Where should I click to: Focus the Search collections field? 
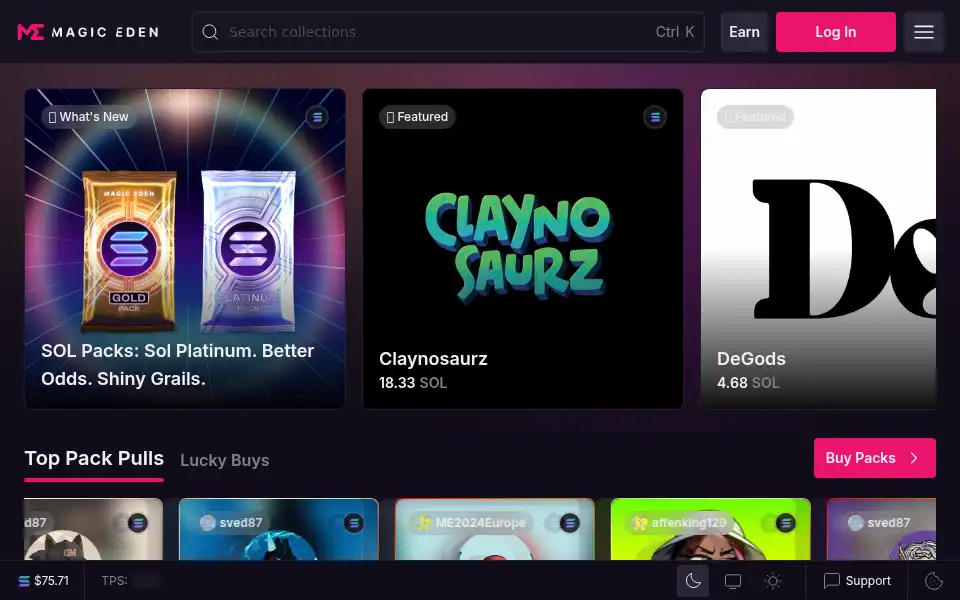tap(448, 32)
